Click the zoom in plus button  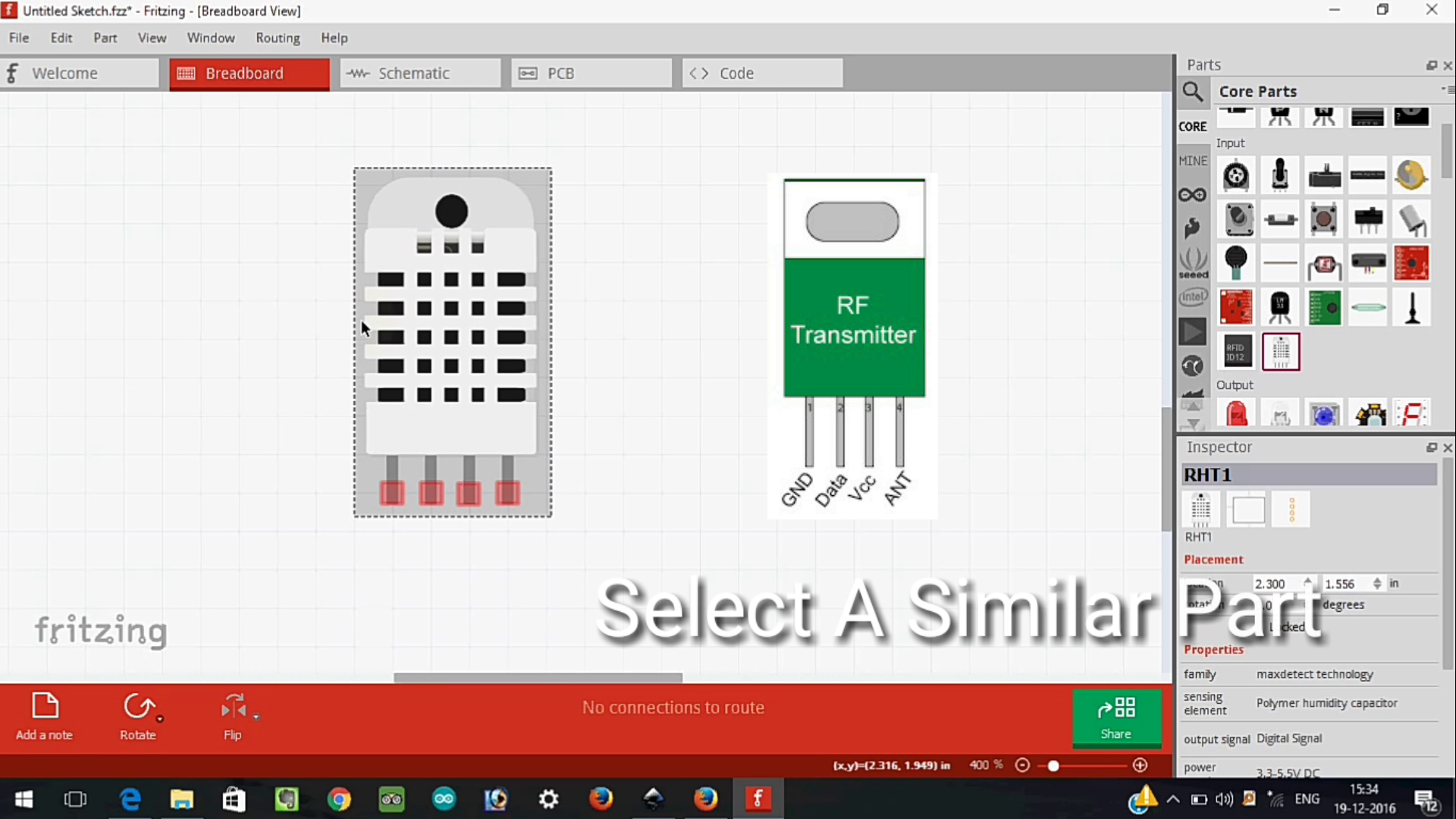click(x=1140, y=765)
